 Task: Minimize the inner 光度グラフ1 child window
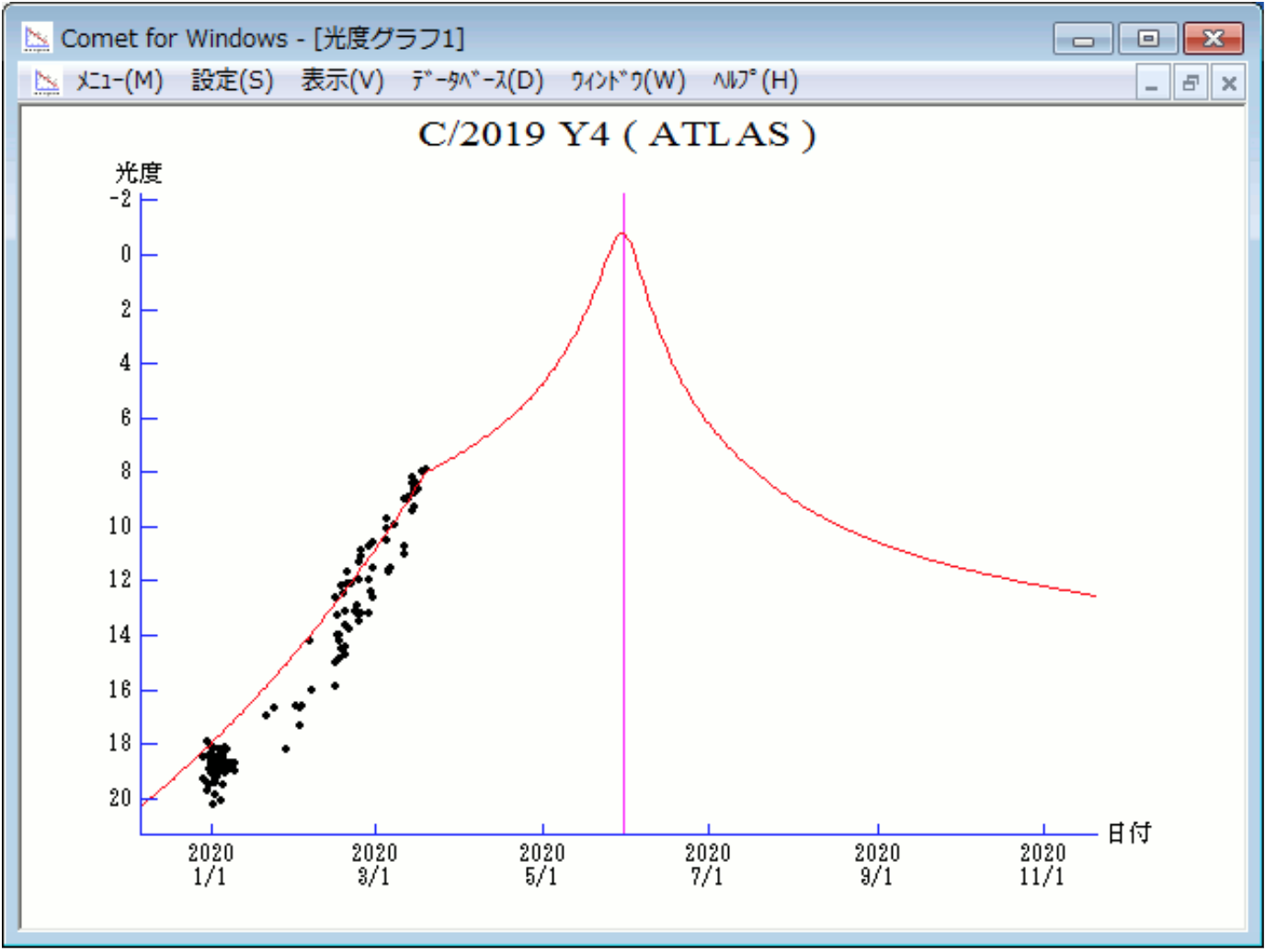tap(1152, 84)
